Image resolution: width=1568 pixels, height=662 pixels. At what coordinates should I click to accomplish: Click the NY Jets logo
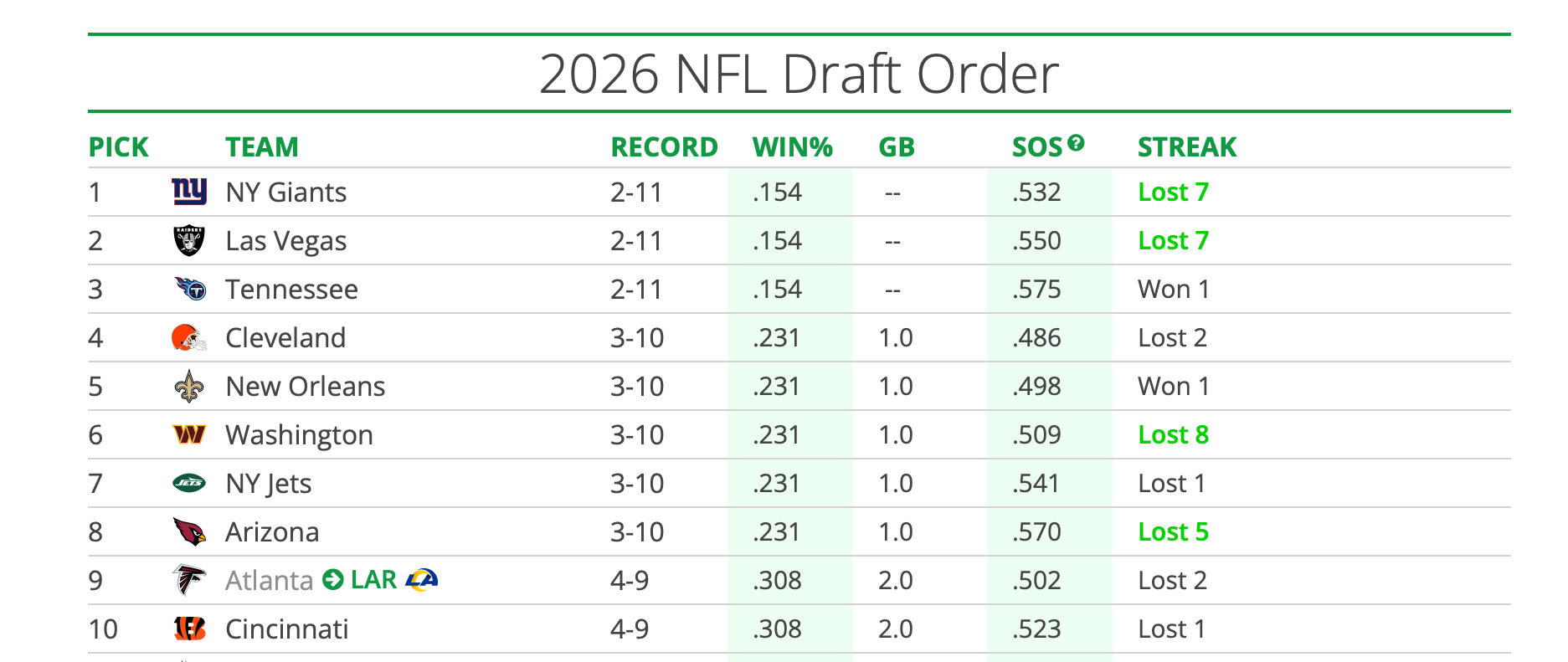tap(189, 483)
